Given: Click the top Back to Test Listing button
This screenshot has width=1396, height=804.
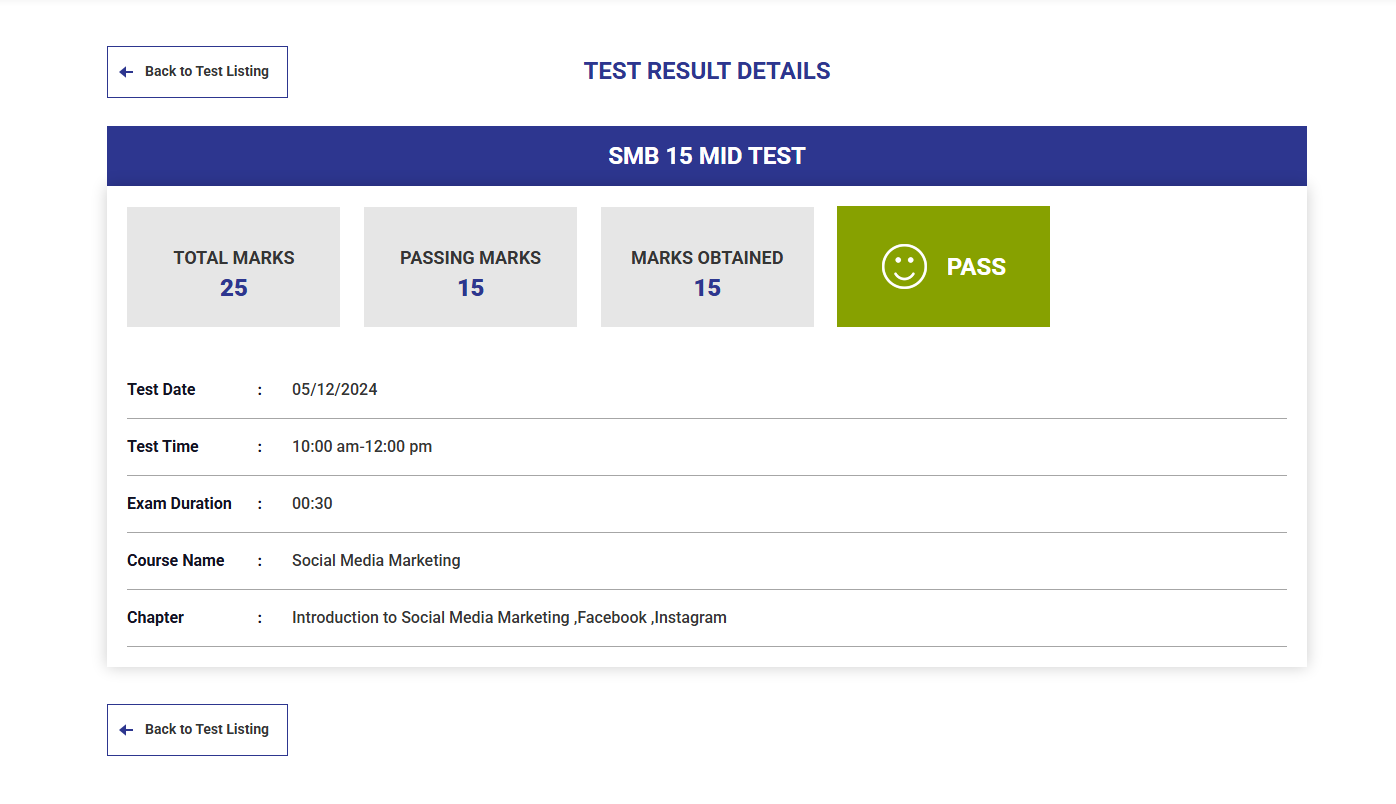Looking at the screenshot, I should [x=197, y=72].
